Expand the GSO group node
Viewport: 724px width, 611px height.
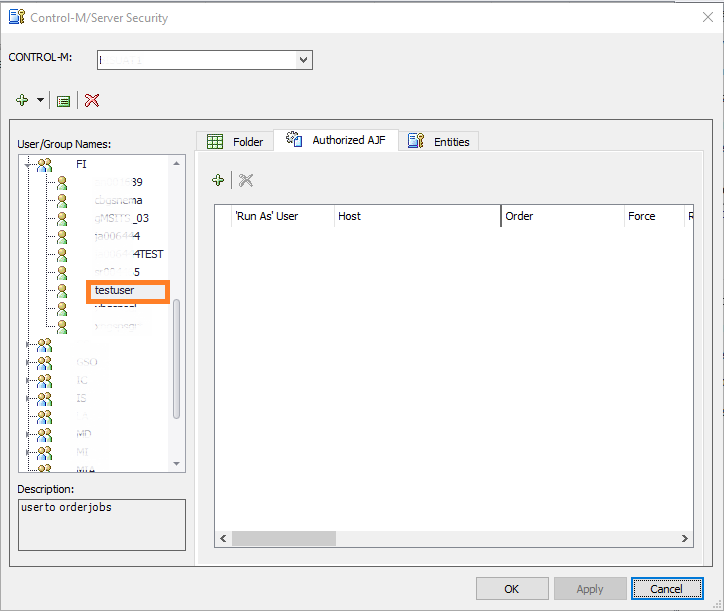tap(28, 363)
